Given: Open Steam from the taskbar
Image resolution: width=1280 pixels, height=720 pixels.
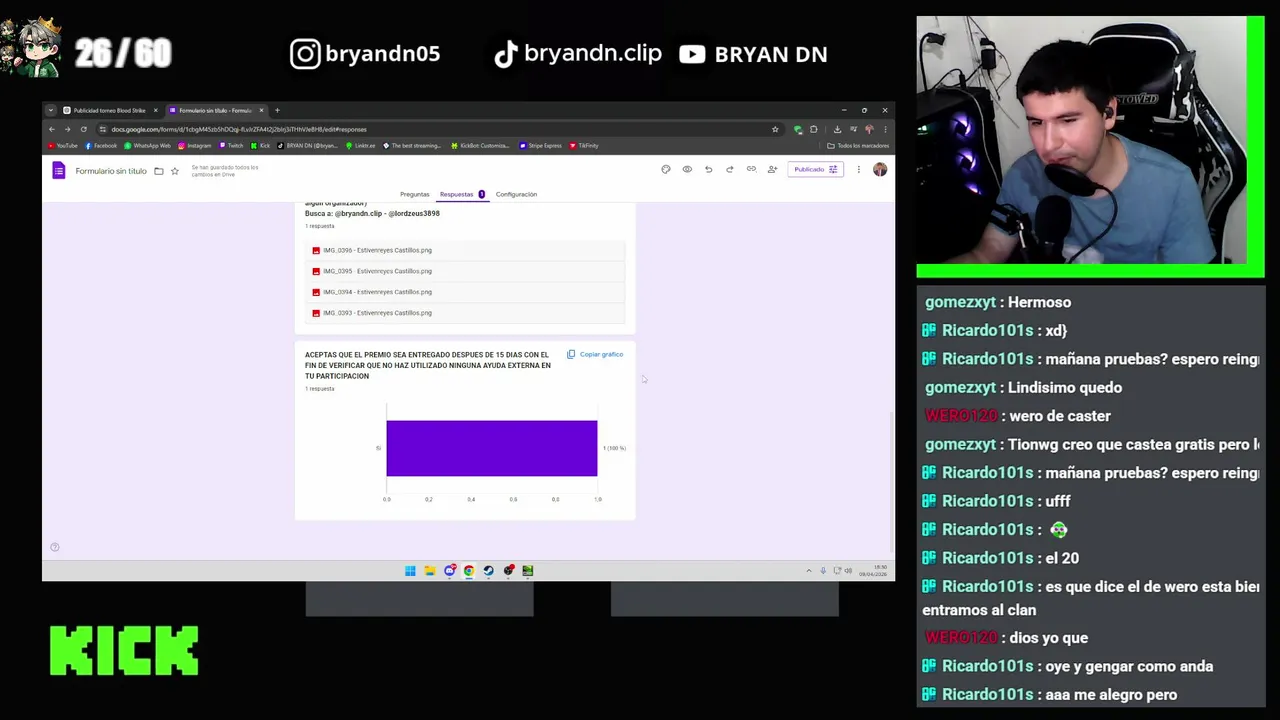Looking at the screenshot, I should point(488,571).
